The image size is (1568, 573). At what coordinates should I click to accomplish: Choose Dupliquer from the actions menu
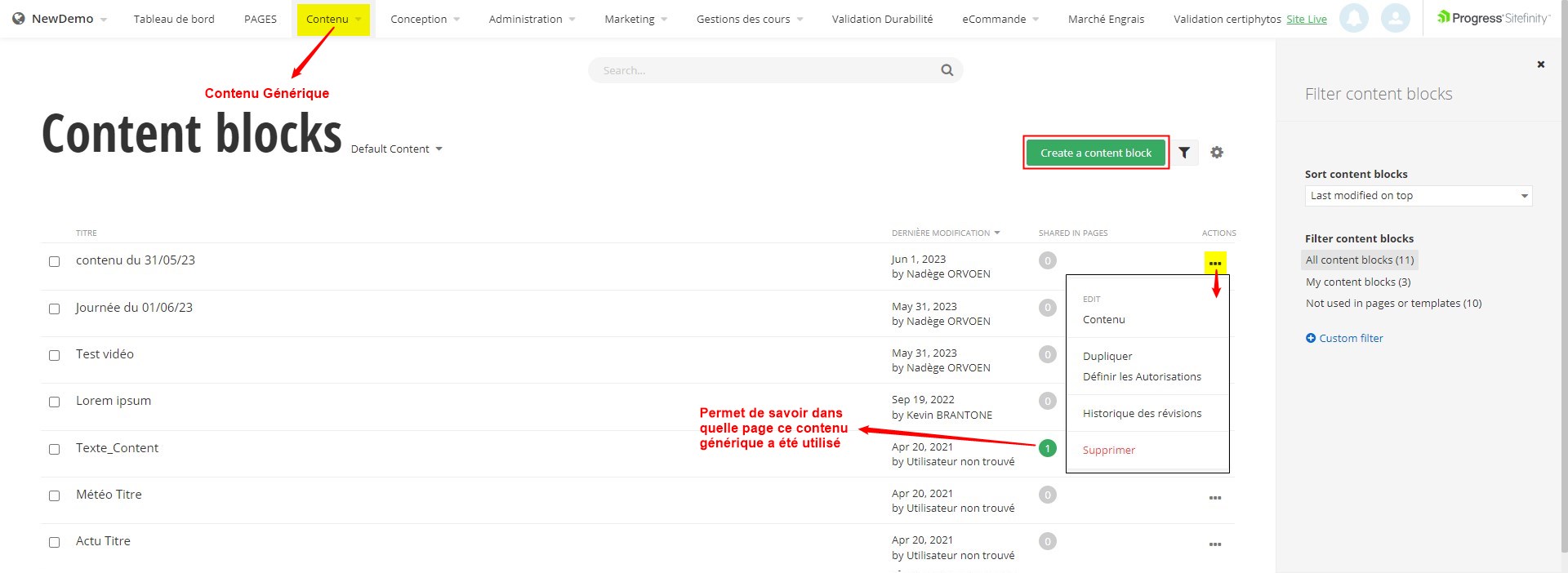coord(1107,357)
